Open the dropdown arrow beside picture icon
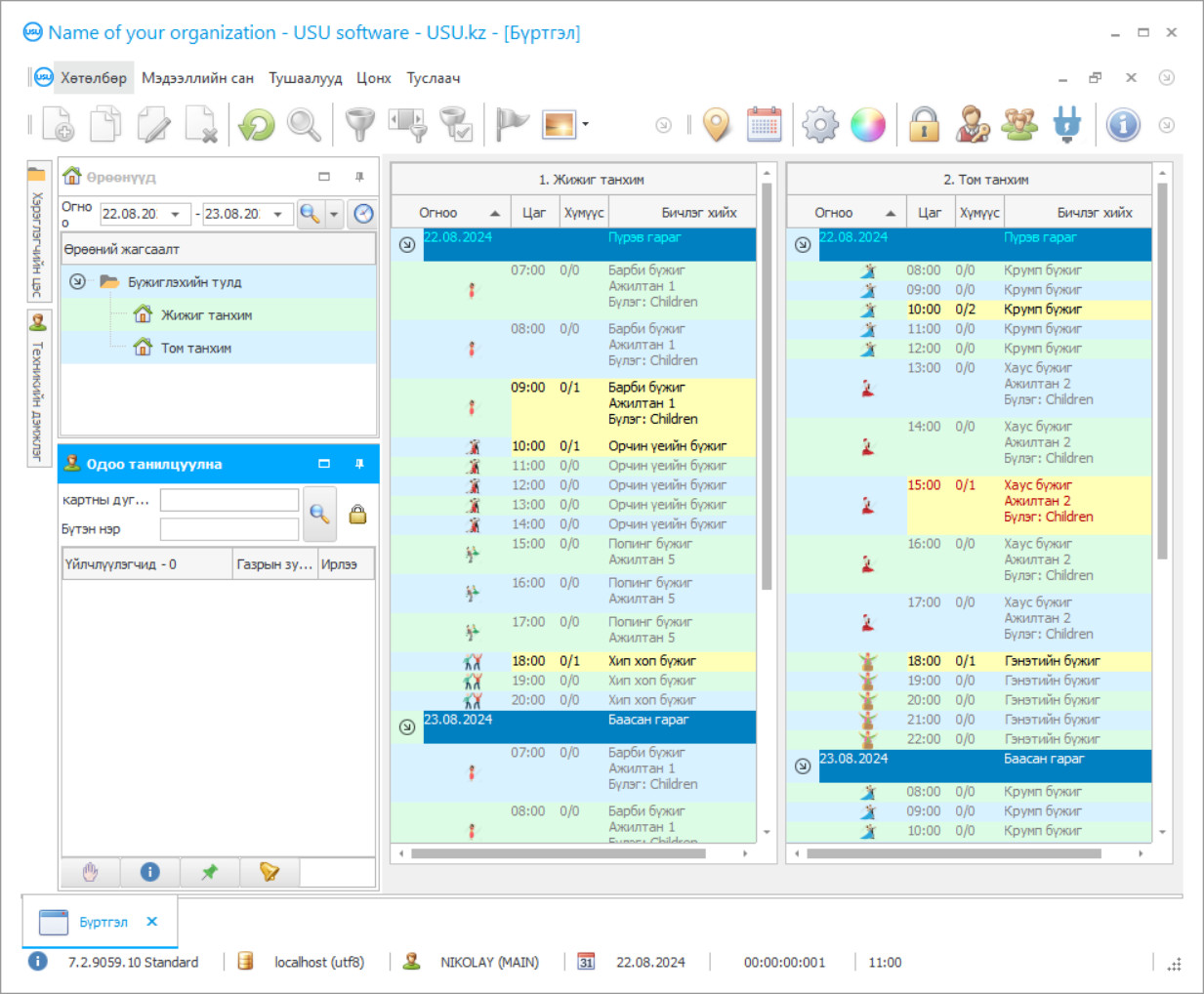This screenshot has height=994, width=1204. [585, 125]
